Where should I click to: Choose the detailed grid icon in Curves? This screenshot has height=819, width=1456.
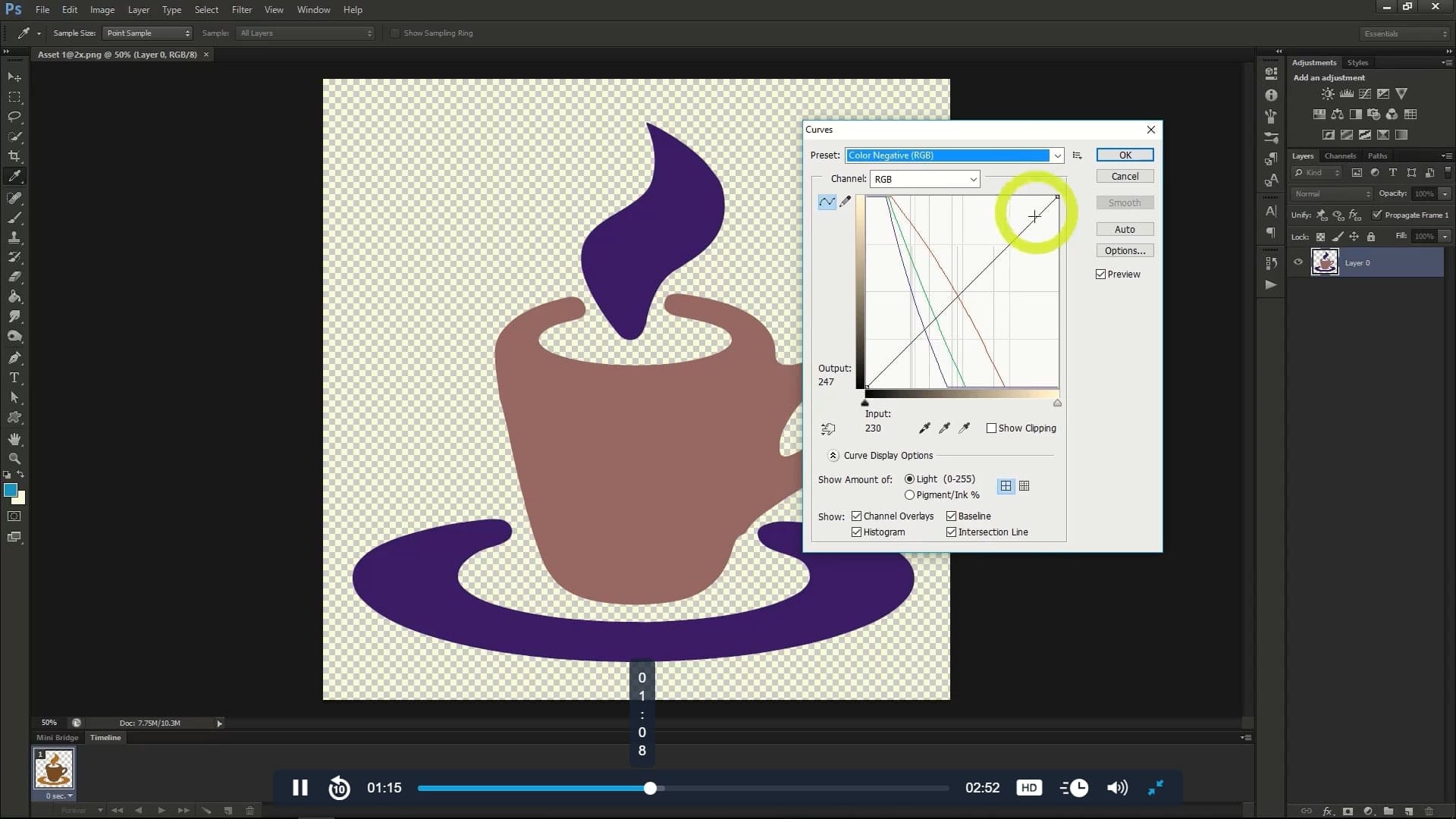click(1025, 486)
